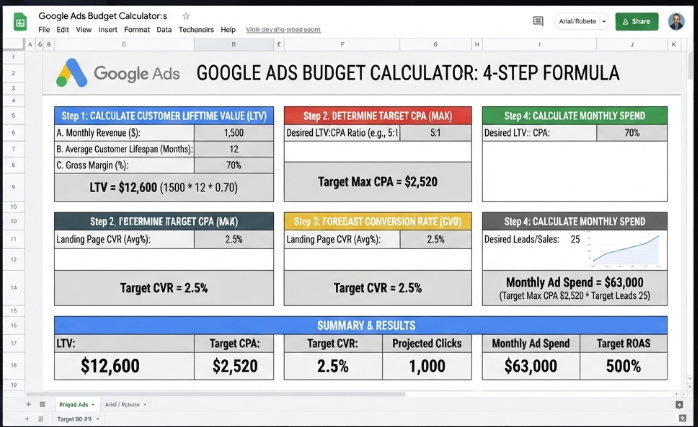Star the Google Ads Budget Calculator document
This screenshot has height=427, width=698.
(x=186, y=16)
